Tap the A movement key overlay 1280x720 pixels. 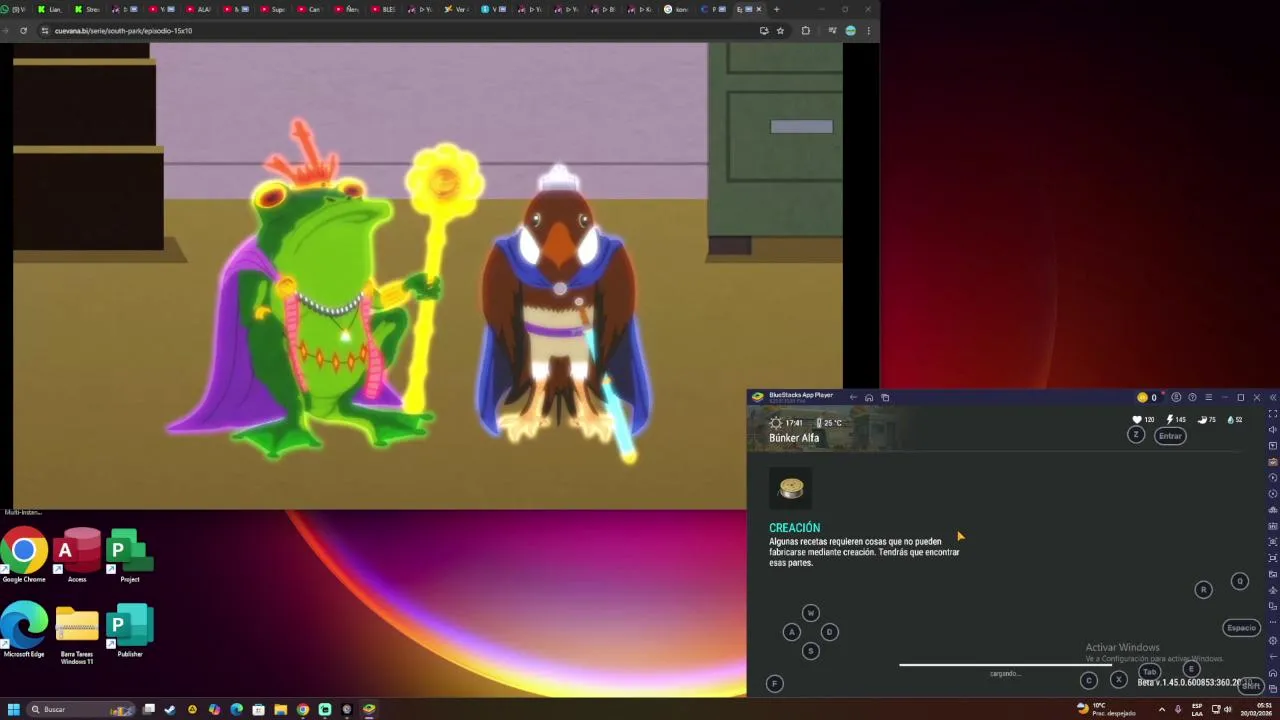pos(791,632)
